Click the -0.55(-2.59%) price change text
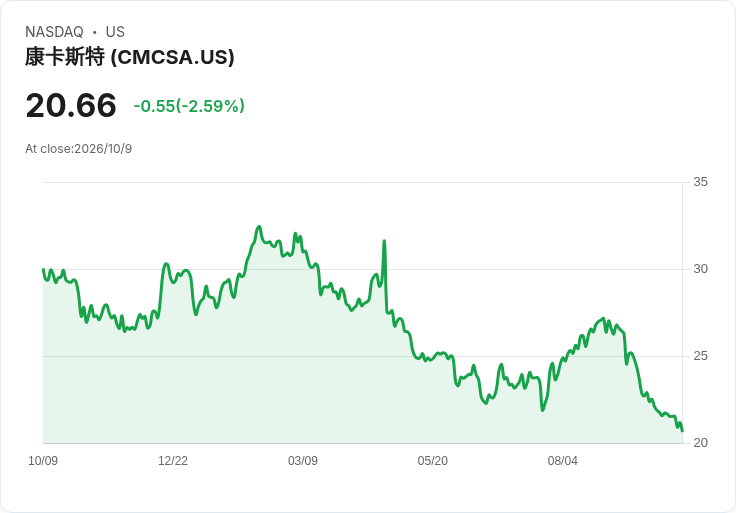 click(189, 106)
